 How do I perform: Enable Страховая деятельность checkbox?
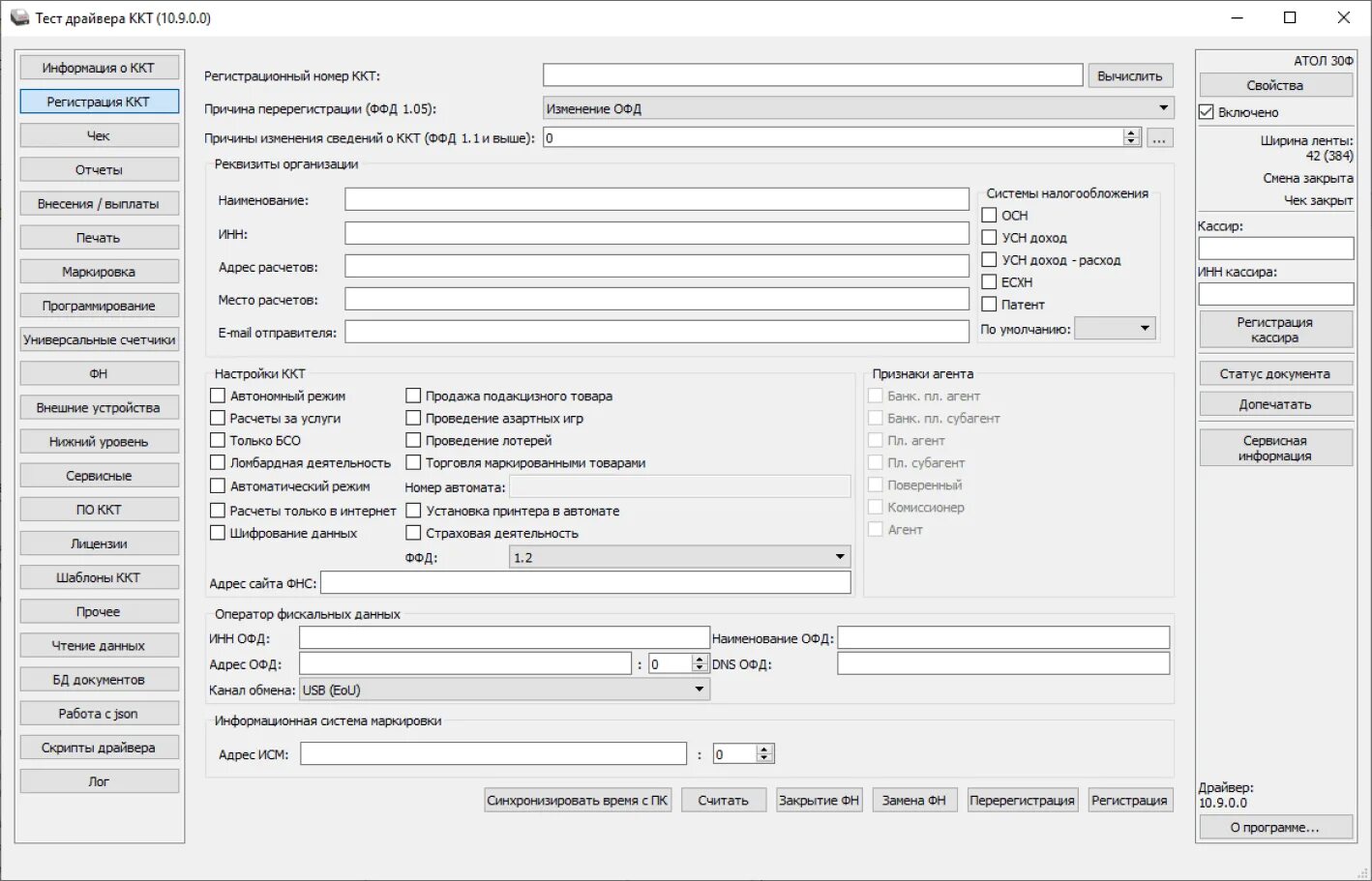click(x=413, y=533)
